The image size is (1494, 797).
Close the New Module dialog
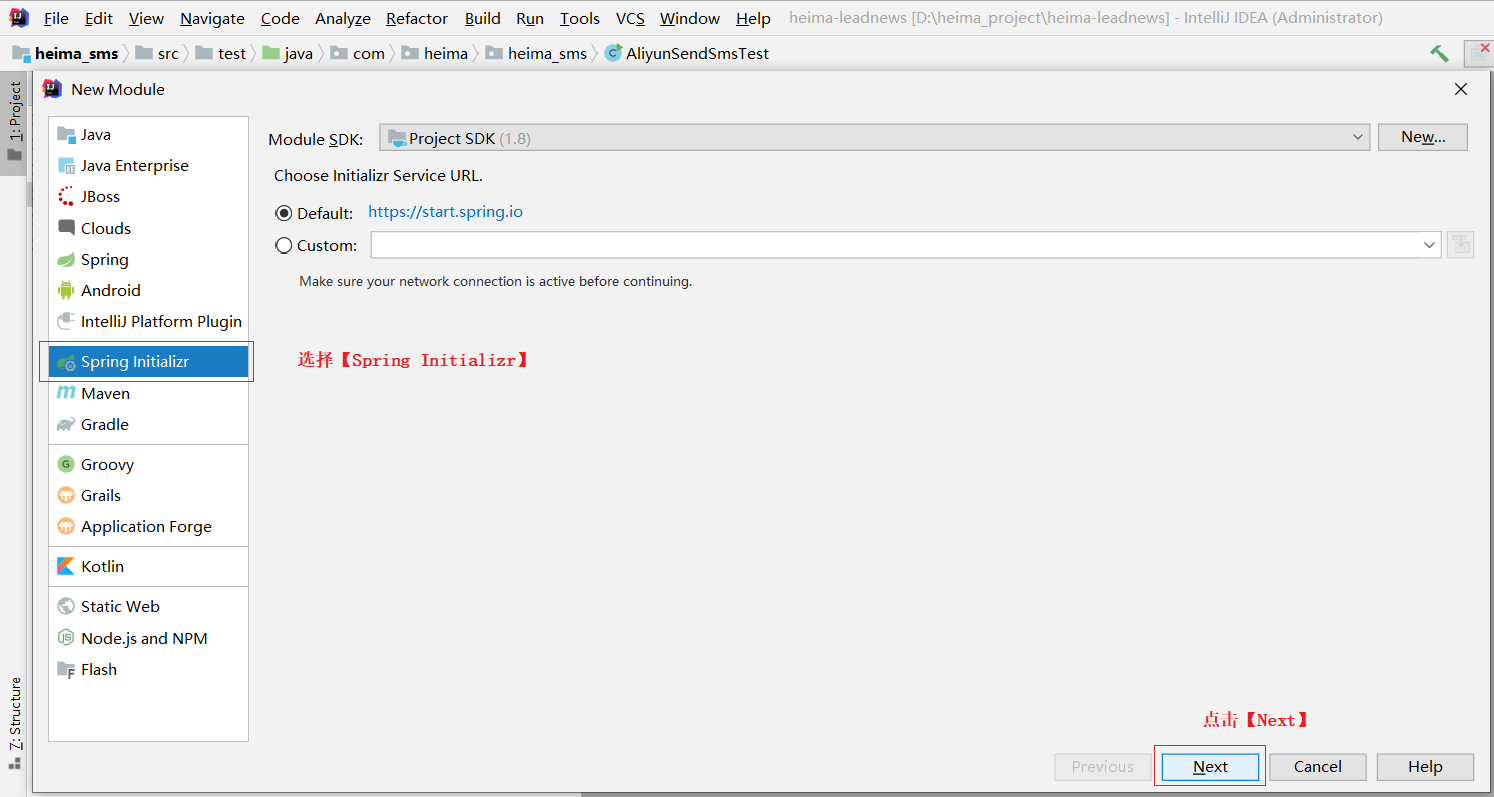[x=1461, y=89]
